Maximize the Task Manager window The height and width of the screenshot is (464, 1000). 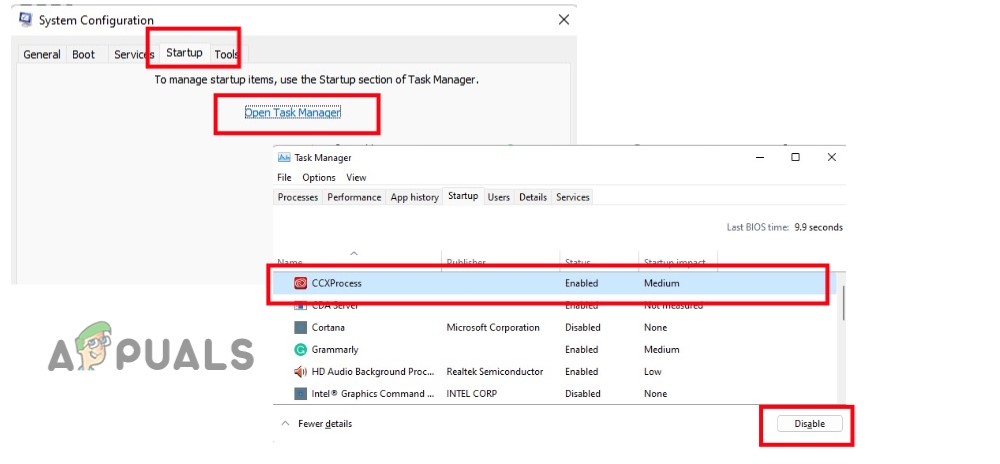pos(795,157)
